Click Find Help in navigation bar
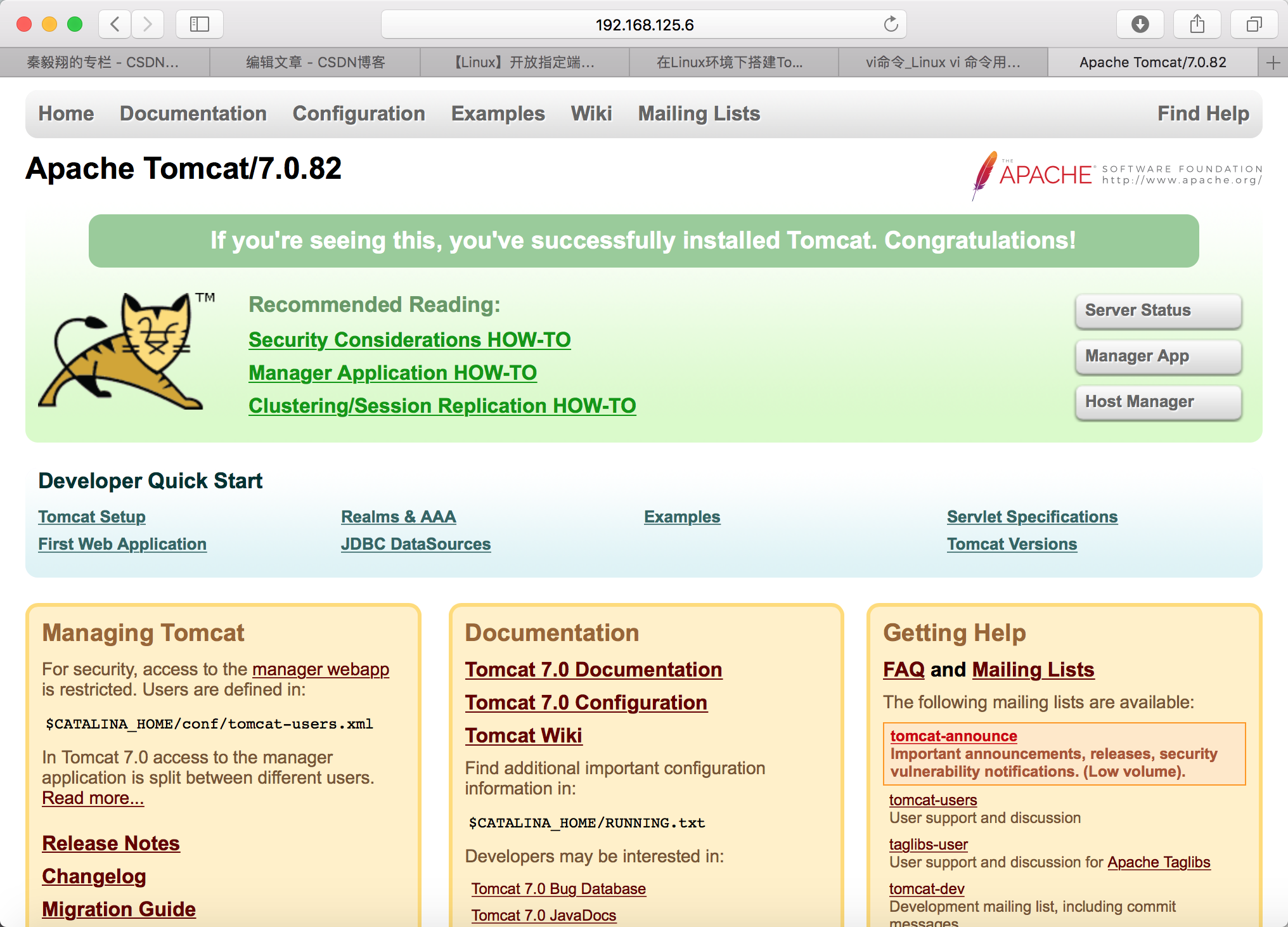Viewport: 1288px width, 927px height. (1203, 113)
